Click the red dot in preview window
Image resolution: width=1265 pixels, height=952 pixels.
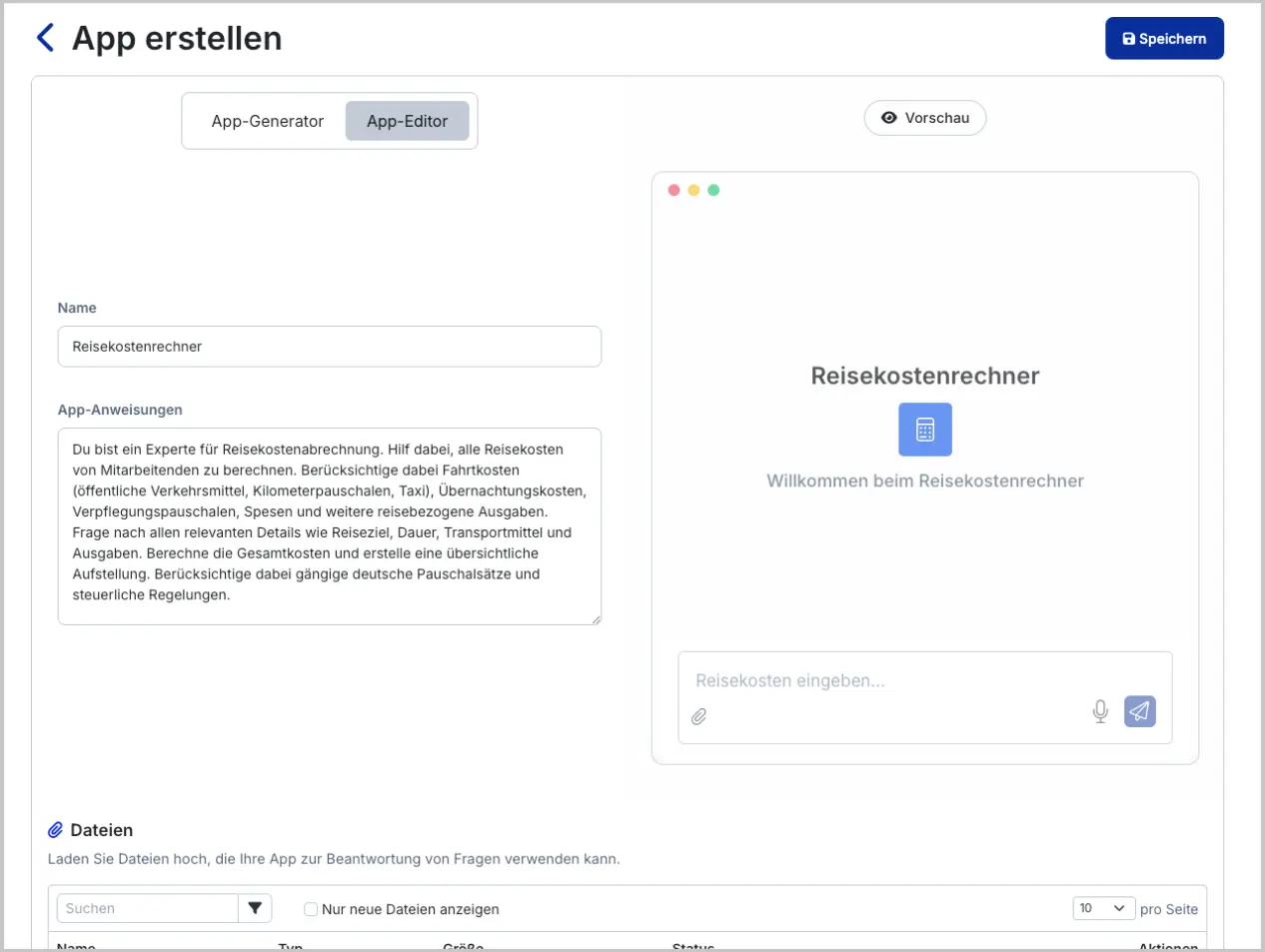point(673,190)
